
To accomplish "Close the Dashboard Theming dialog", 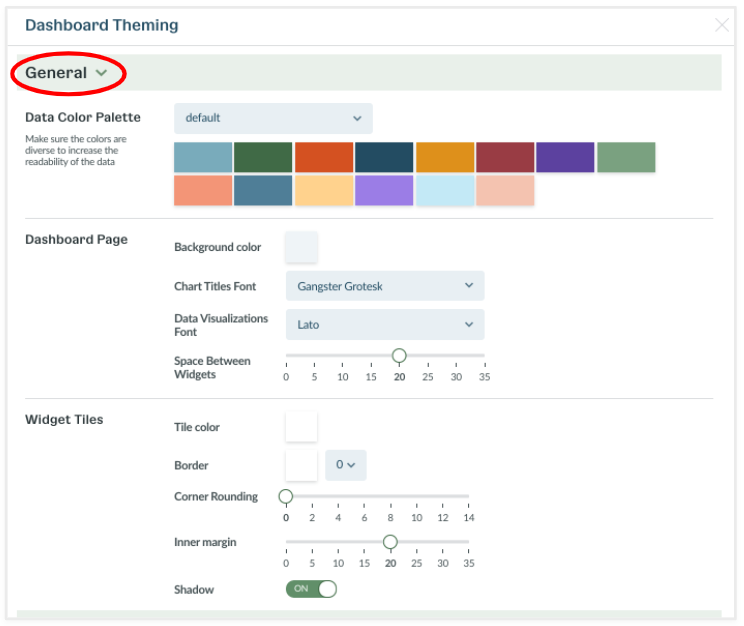I will tap(721, 25).
